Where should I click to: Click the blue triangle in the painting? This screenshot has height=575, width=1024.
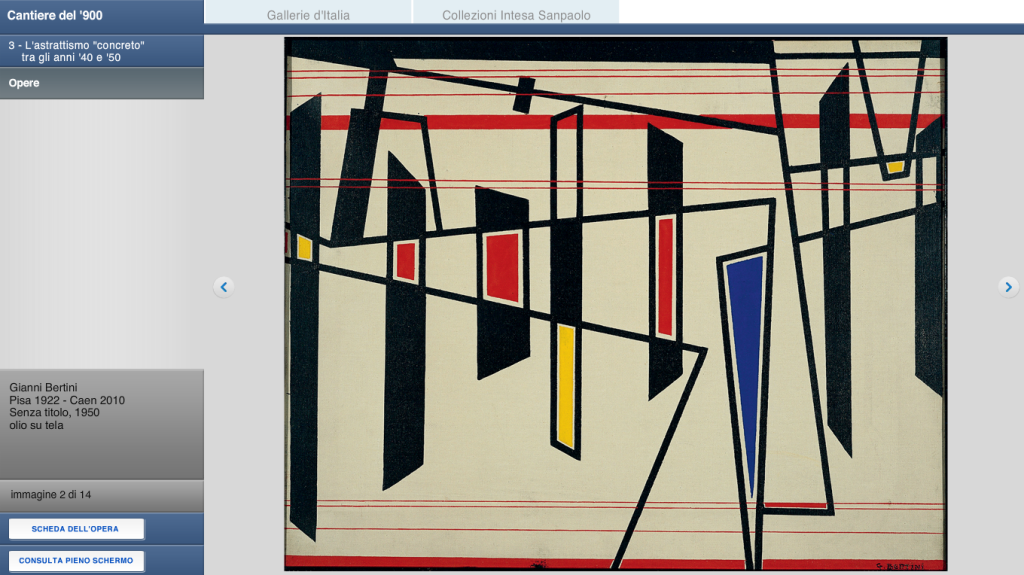point(745,350)
